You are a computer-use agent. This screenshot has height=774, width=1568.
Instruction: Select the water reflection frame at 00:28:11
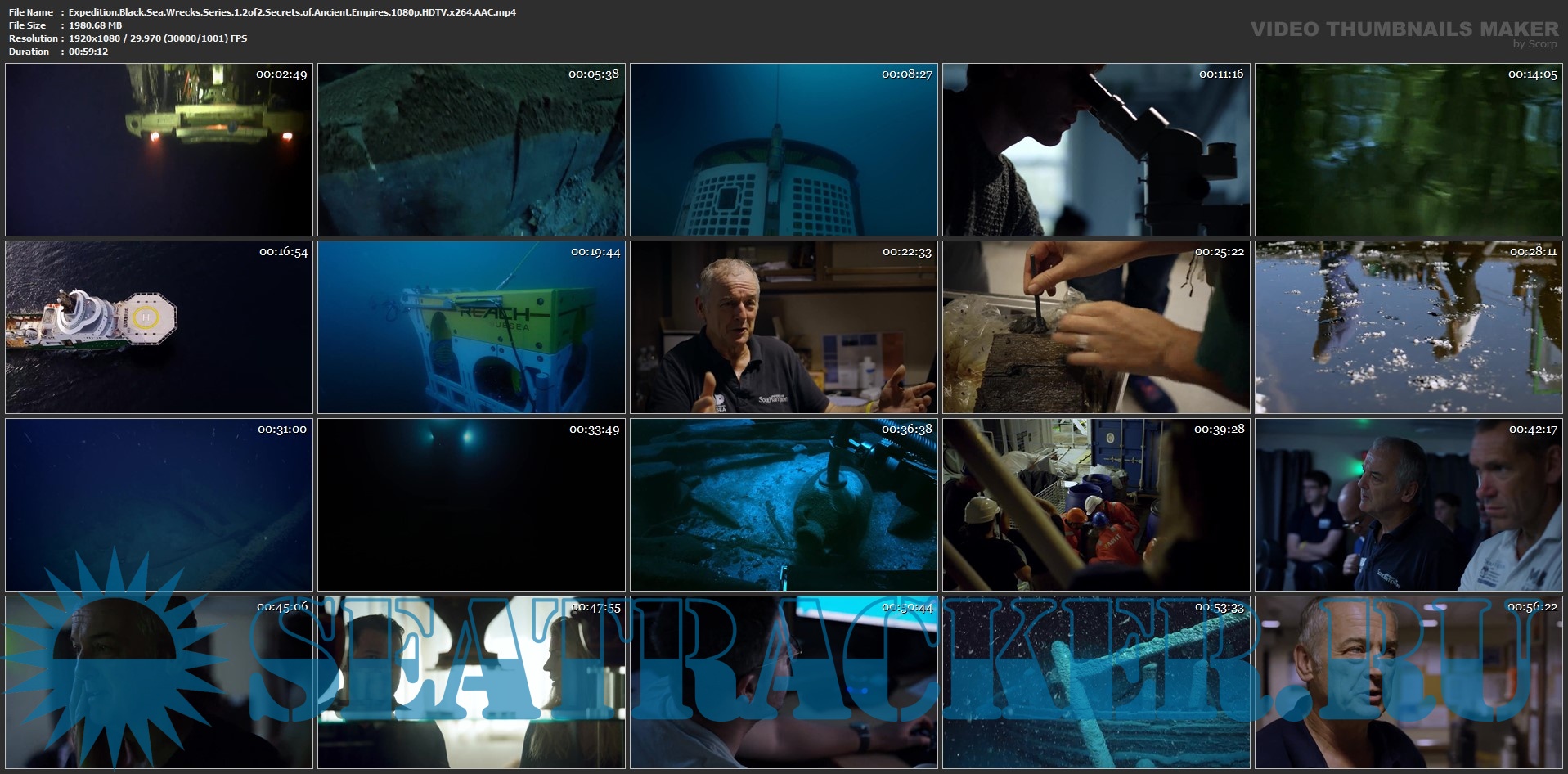[1409, 327]
